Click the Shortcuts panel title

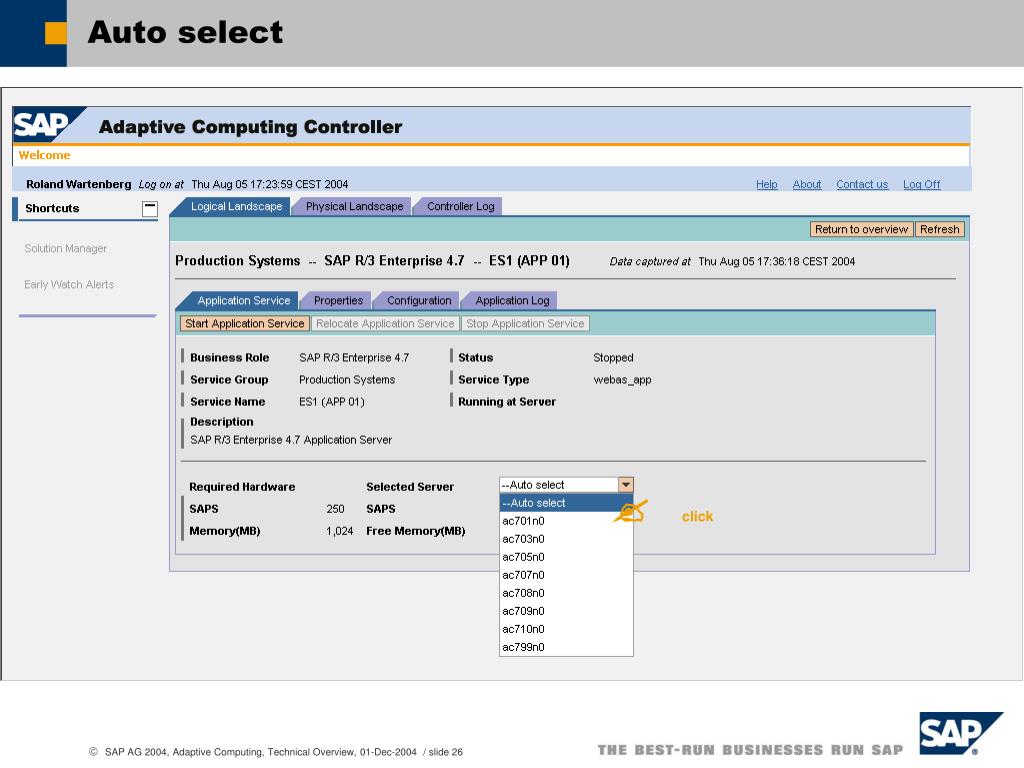click(x=52, y=208)
